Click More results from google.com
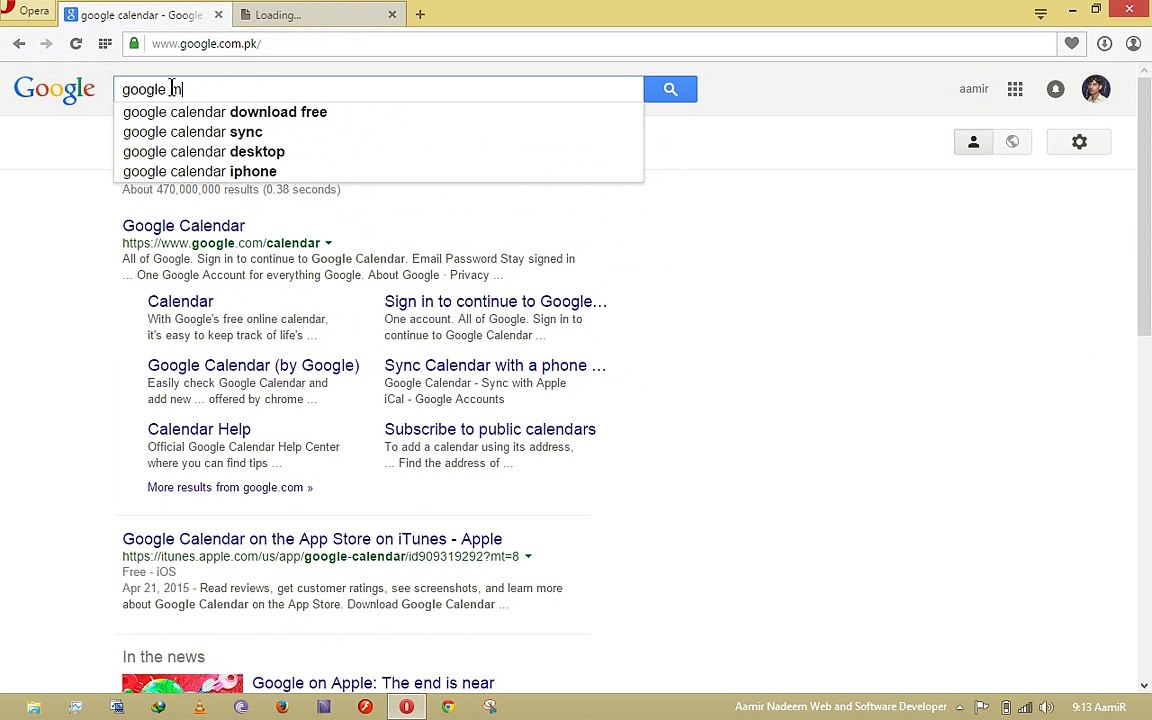The height and width of the screenshot is (720, 1152). pyautogui.click(x=230, y=487)
